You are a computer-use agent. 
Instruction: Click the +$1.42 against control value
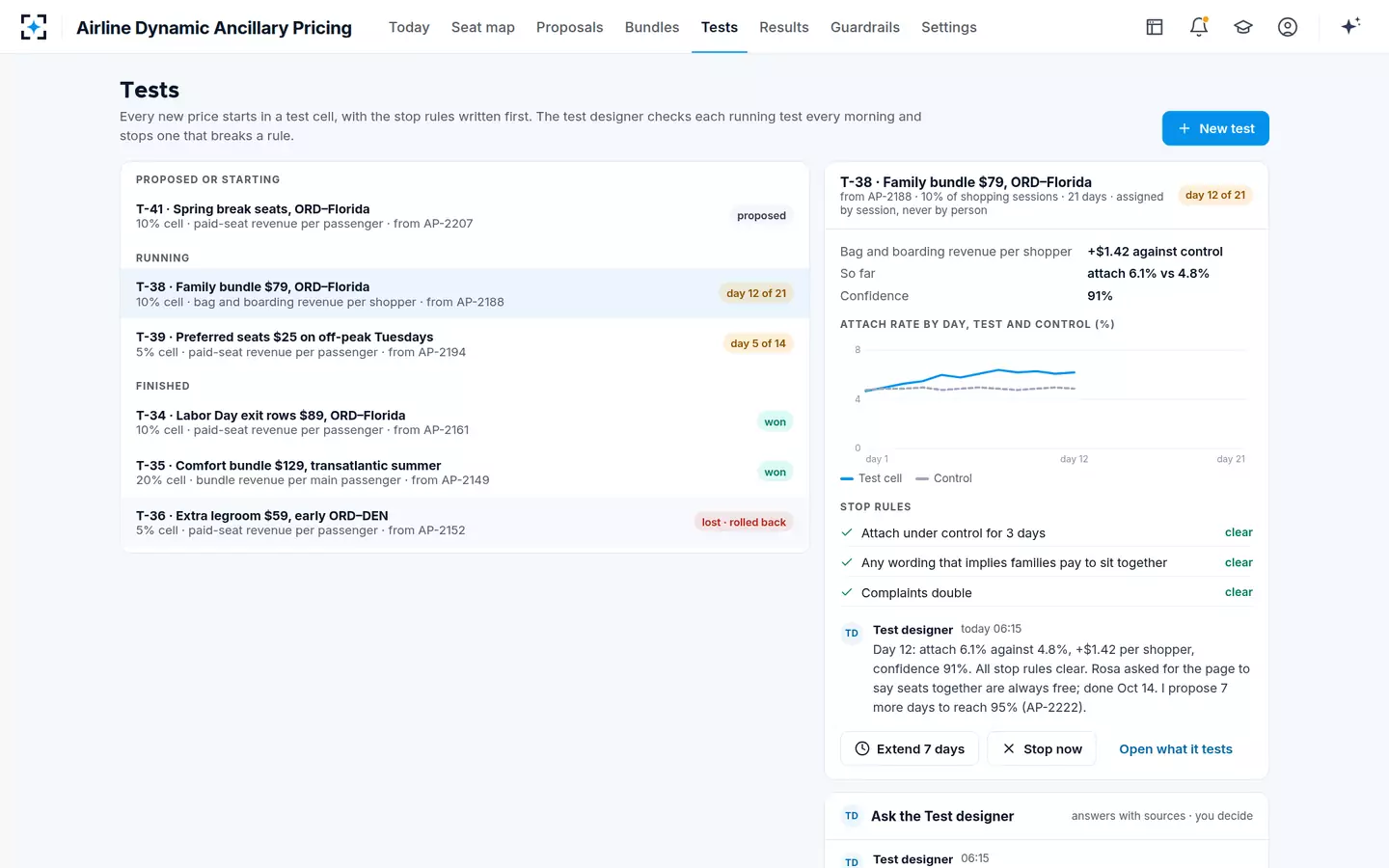[x=1155, y=252]
